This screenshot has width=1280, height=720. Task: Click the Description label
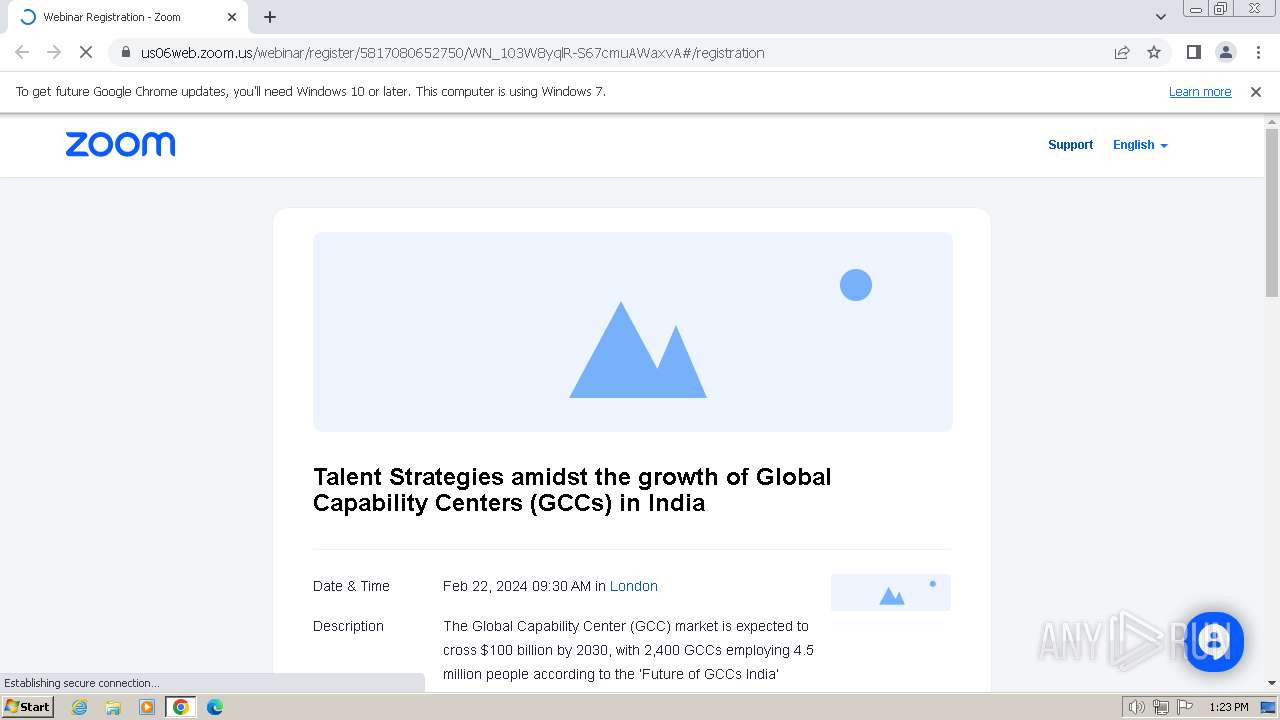(x=348, y=626)
